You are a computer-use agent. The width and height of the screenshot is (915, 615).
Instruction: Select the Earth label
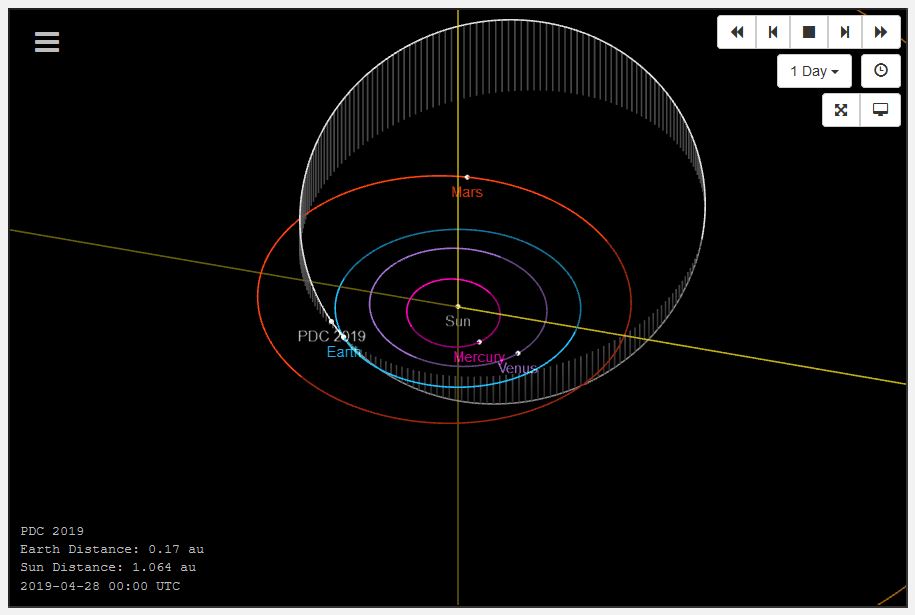(x=344, y=352)
